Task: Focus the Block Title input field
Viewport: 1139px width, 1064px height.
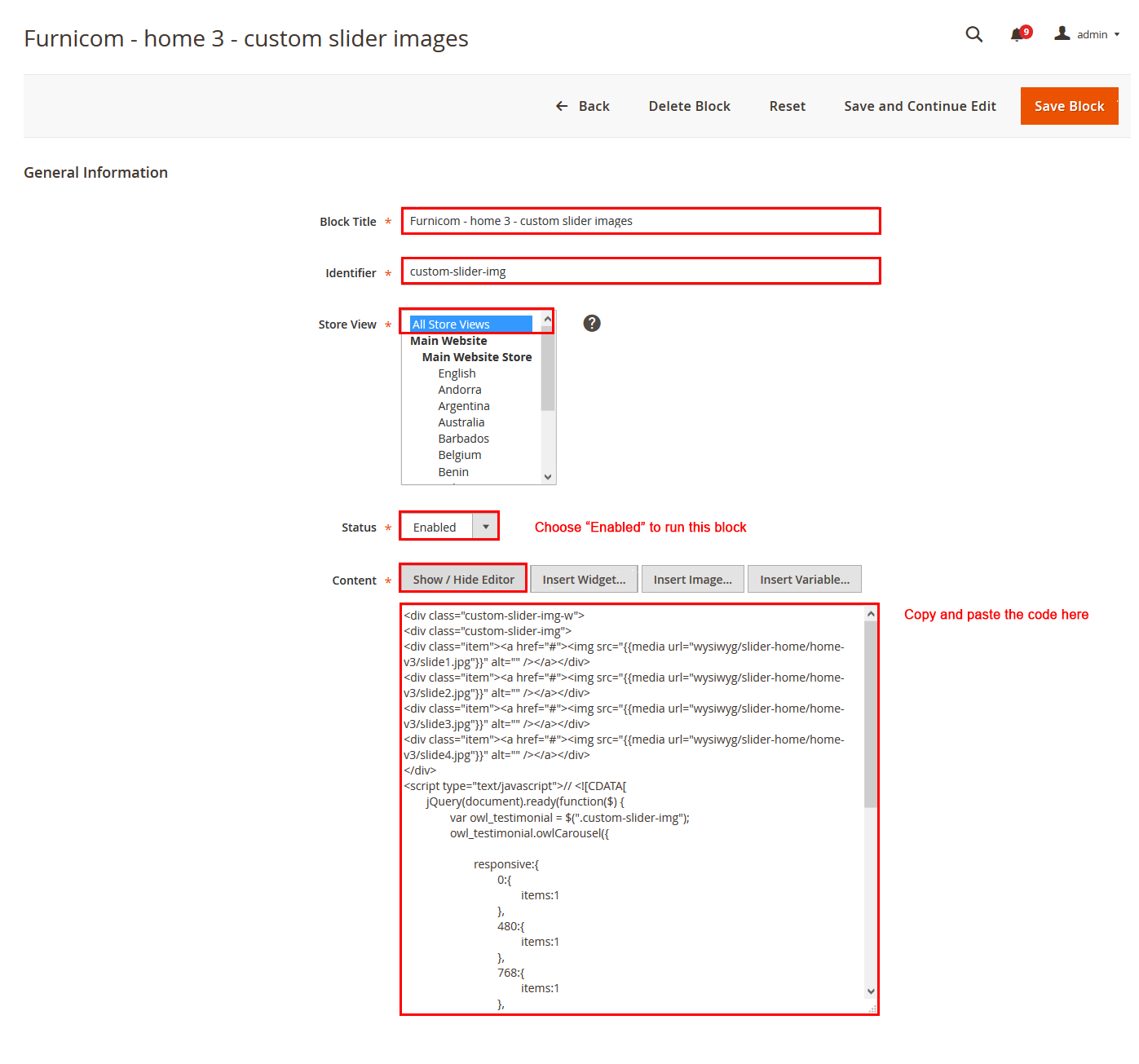Action: click(641, 221)
